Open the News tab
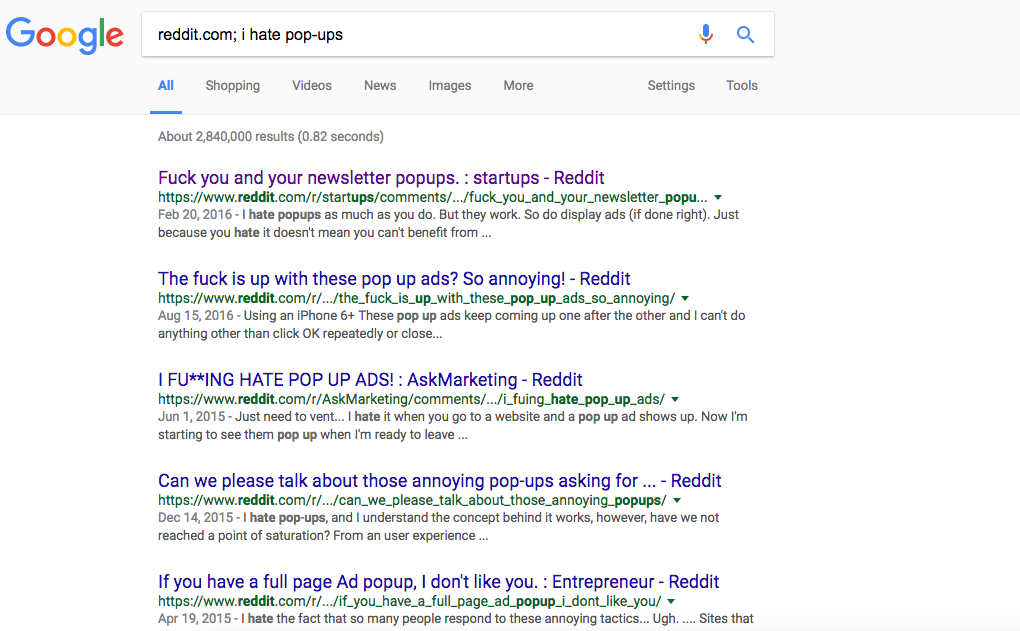The height and width of the screenshot is (631, 1020). pos(380,86)
